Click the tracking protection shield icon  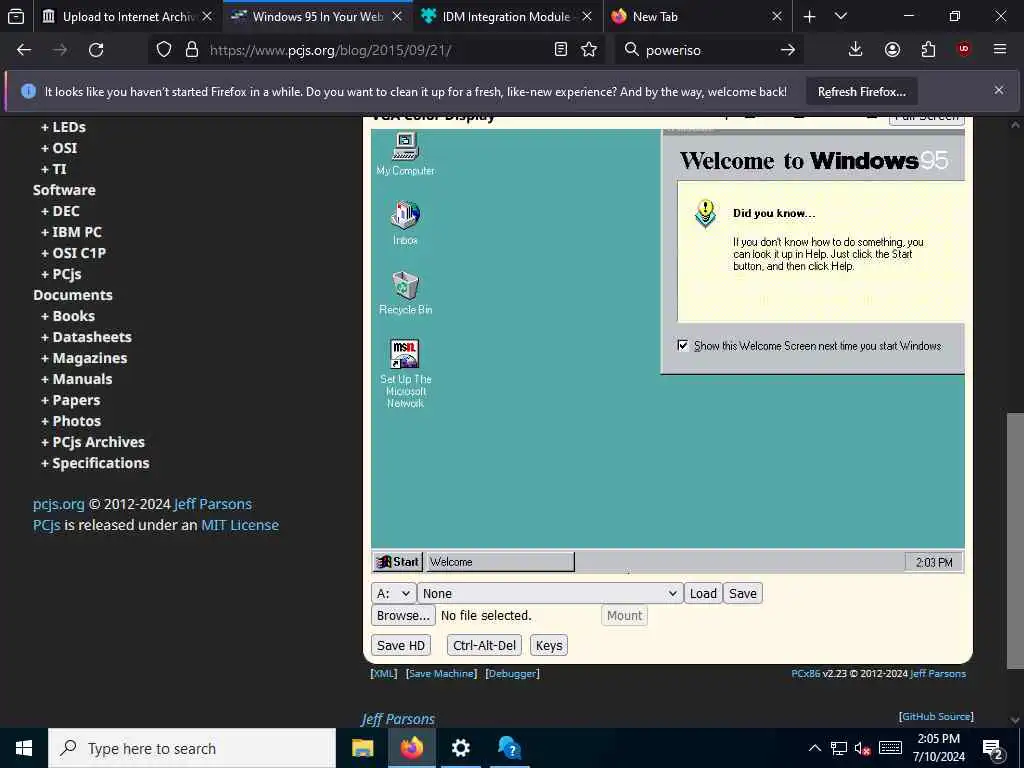(x=164, y=50)
